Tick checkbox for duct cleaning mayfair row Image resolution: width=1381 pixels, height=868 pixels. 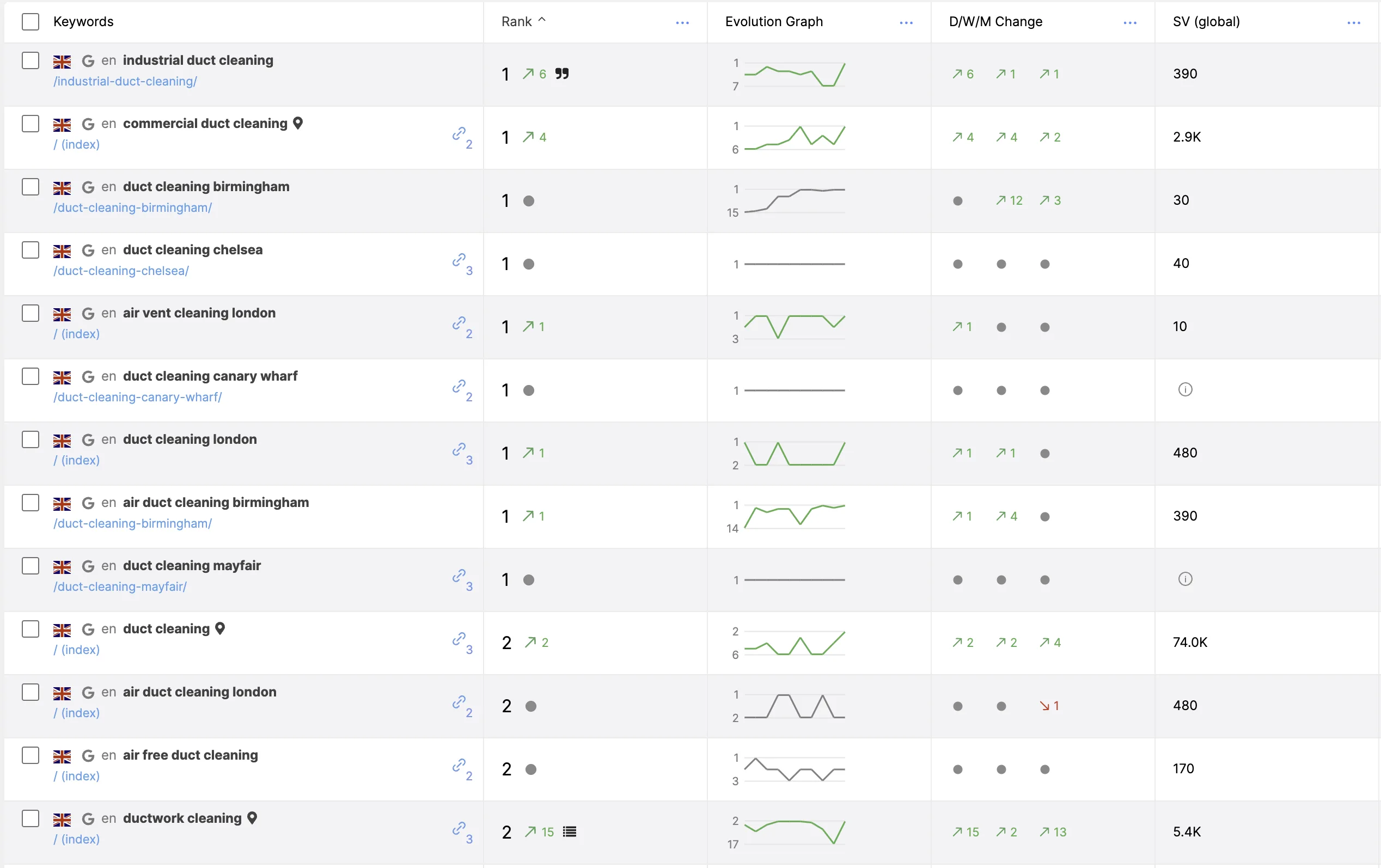pos(30,566)
